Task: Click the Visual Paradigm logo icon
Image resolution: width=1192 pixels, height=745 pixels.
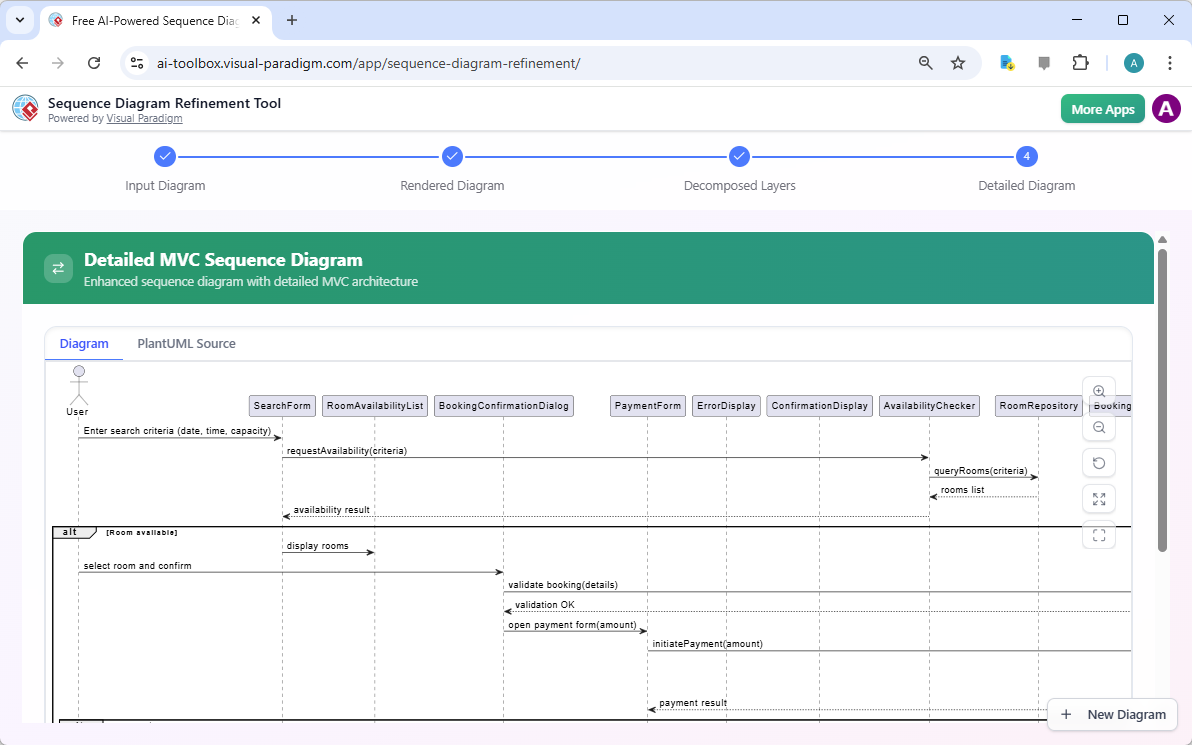Action: pyautogui.click(x=25, y=108)
